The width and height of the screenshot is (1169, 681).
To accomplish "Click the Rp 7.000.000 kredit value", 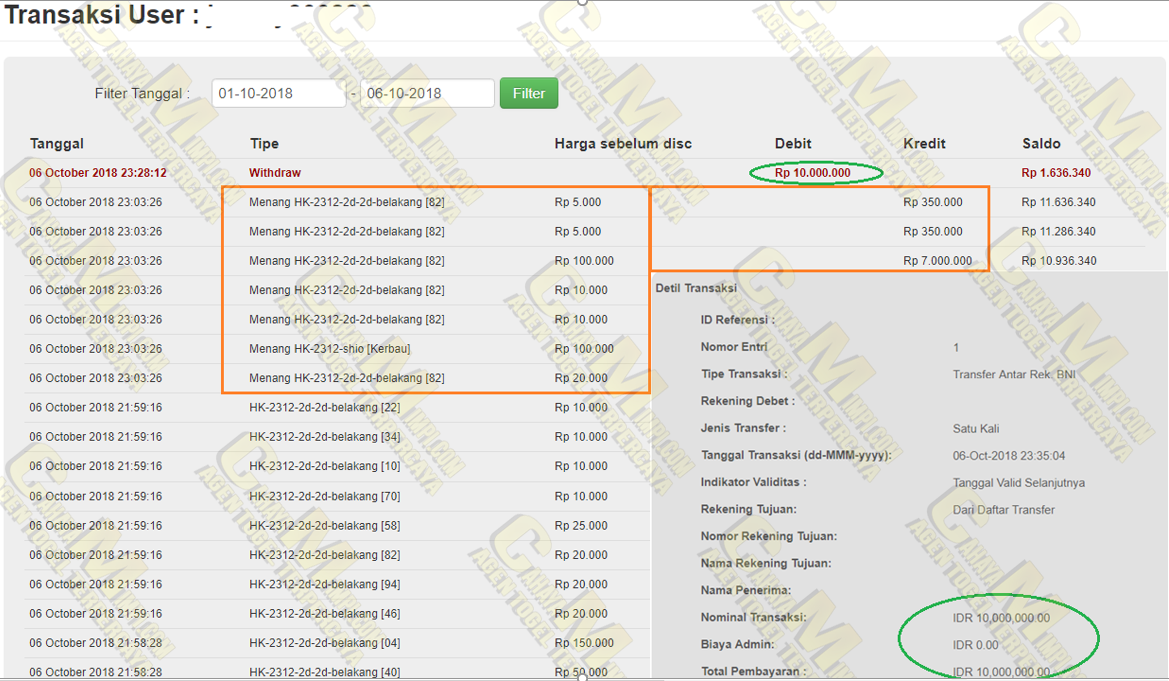I will (937, 261).
